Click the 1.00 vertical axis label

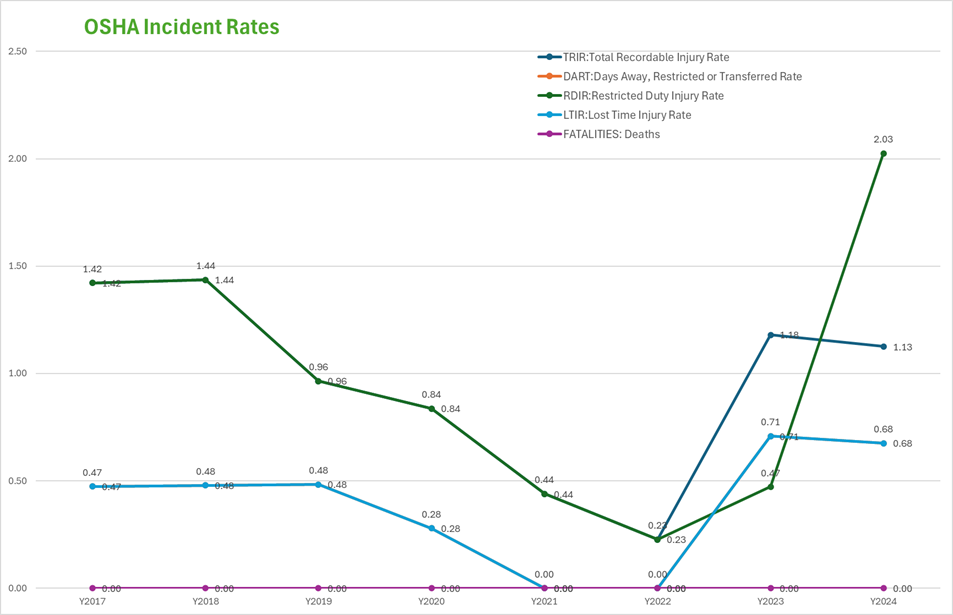pyautogui.click(x=16, y=374)
